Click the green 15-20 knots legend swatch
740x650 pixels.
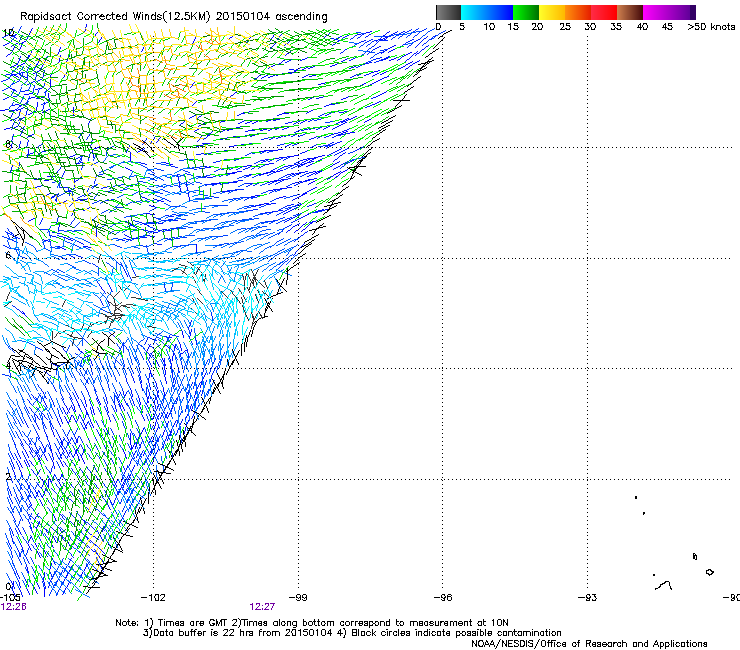pyautogui.click(x=526, y=12)
